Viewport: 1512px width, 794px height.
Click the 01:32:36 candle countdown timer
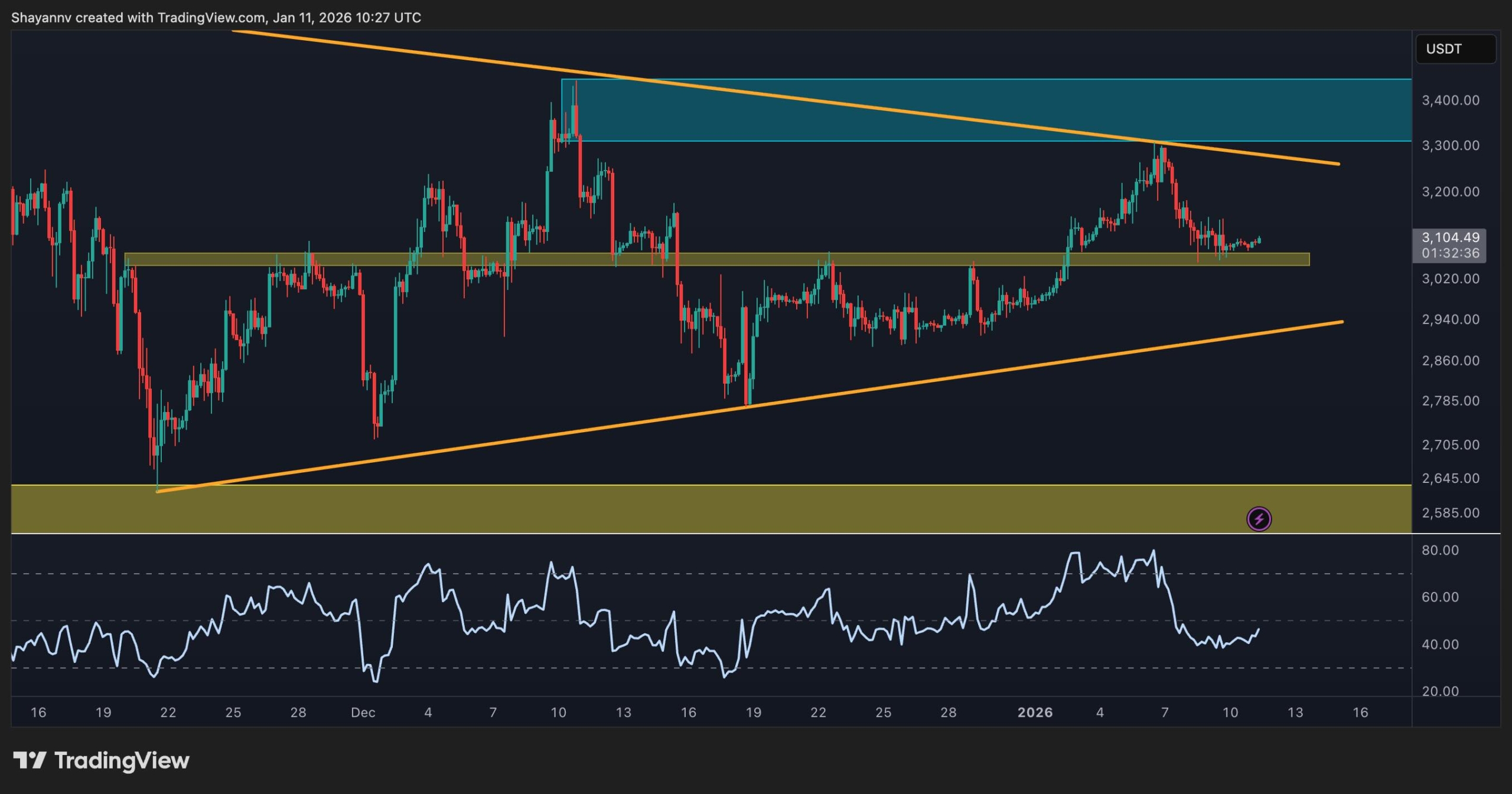1450,253
